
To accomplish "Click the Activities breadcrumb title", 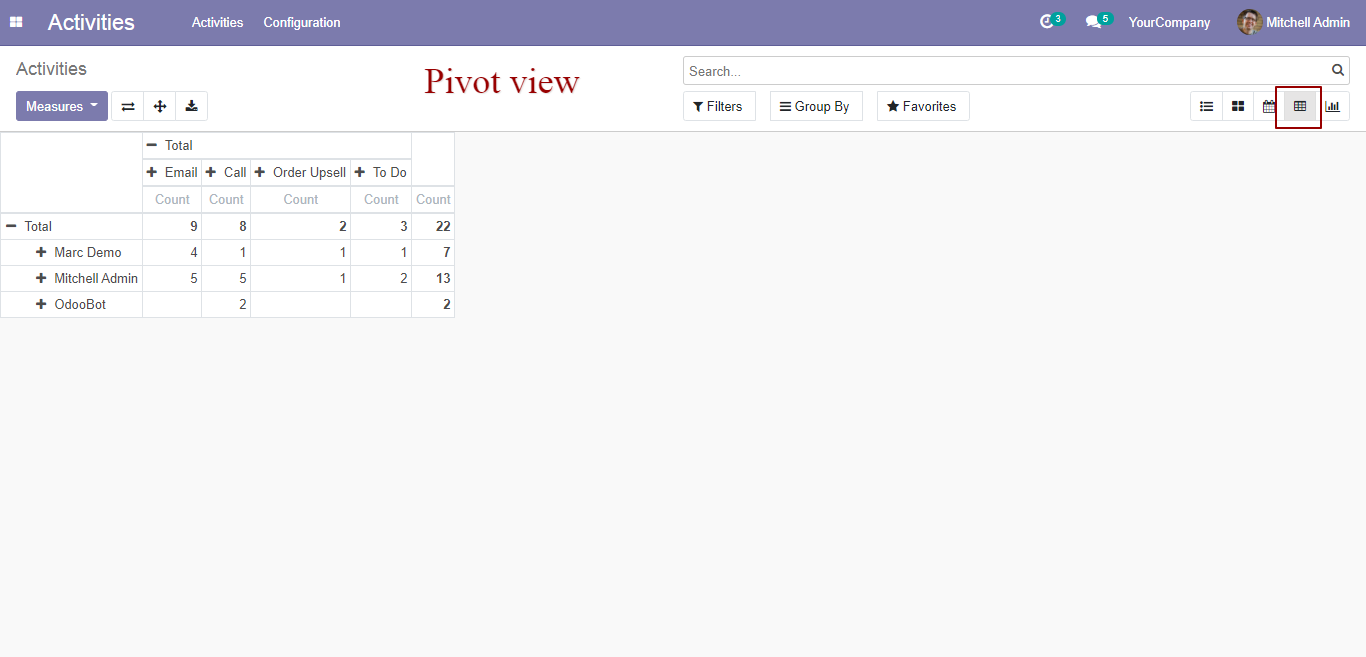I will click(x=51, y=69).
